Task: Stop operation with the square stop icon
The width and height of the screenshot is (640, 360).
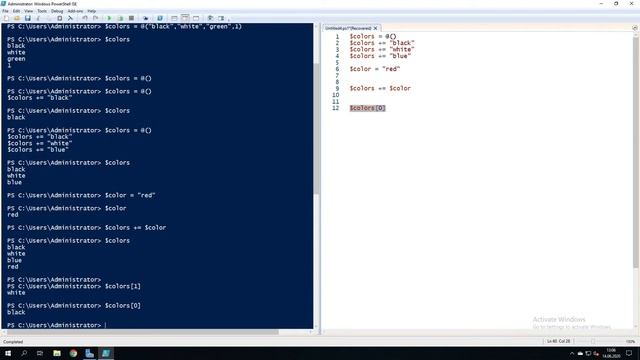Action: click(131, 18)
